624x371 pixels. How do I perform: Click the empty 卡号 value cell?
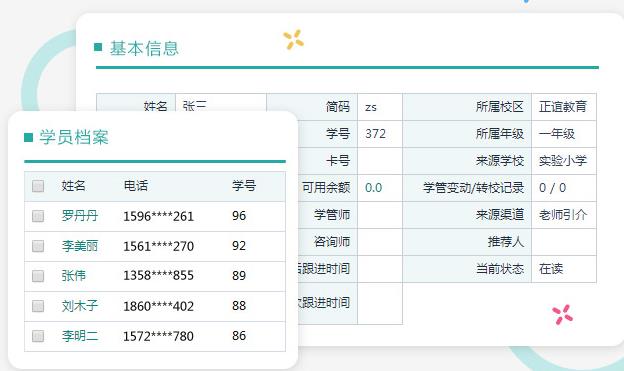[x=380, y=161]
